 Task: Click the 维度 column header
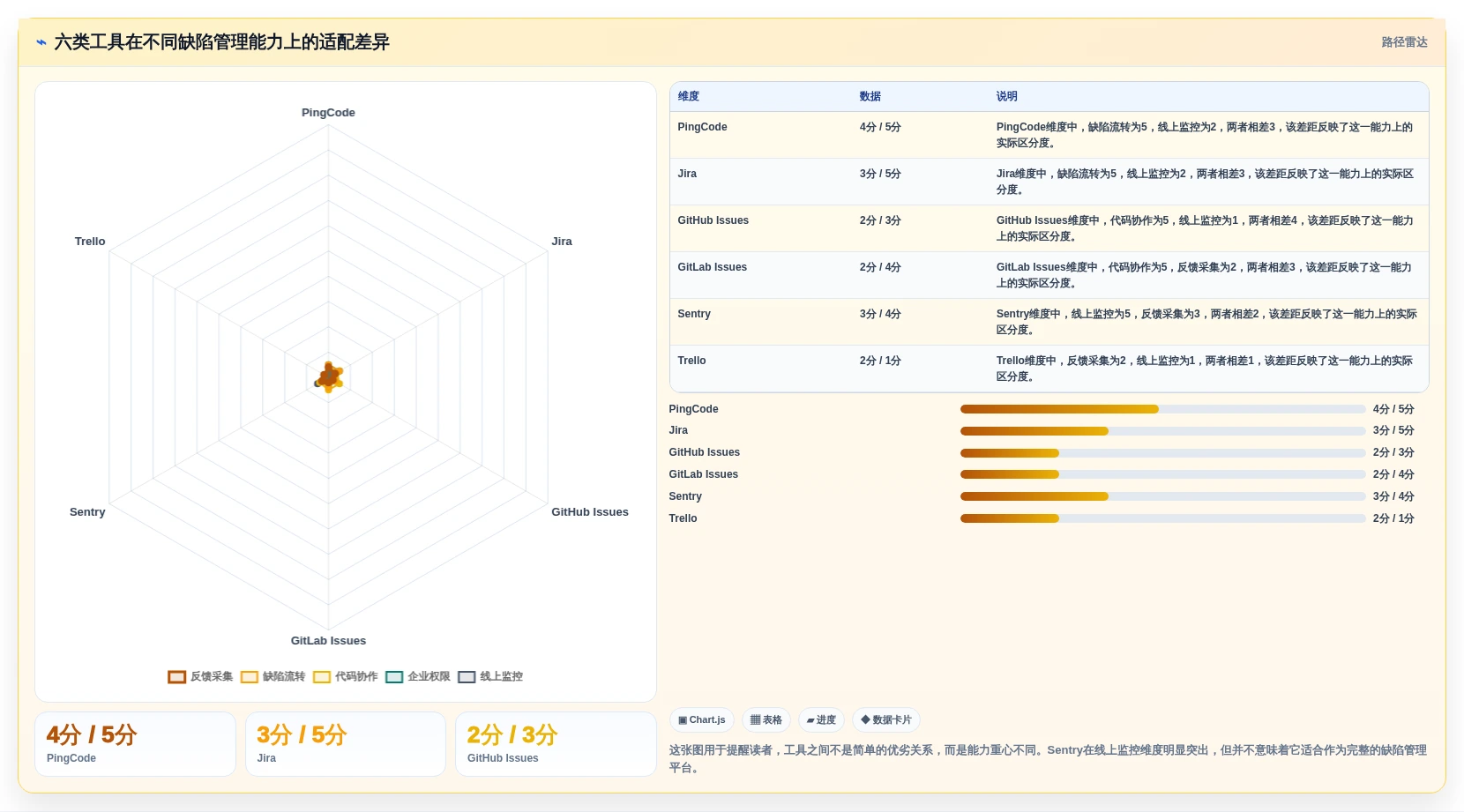coord(689,97)
